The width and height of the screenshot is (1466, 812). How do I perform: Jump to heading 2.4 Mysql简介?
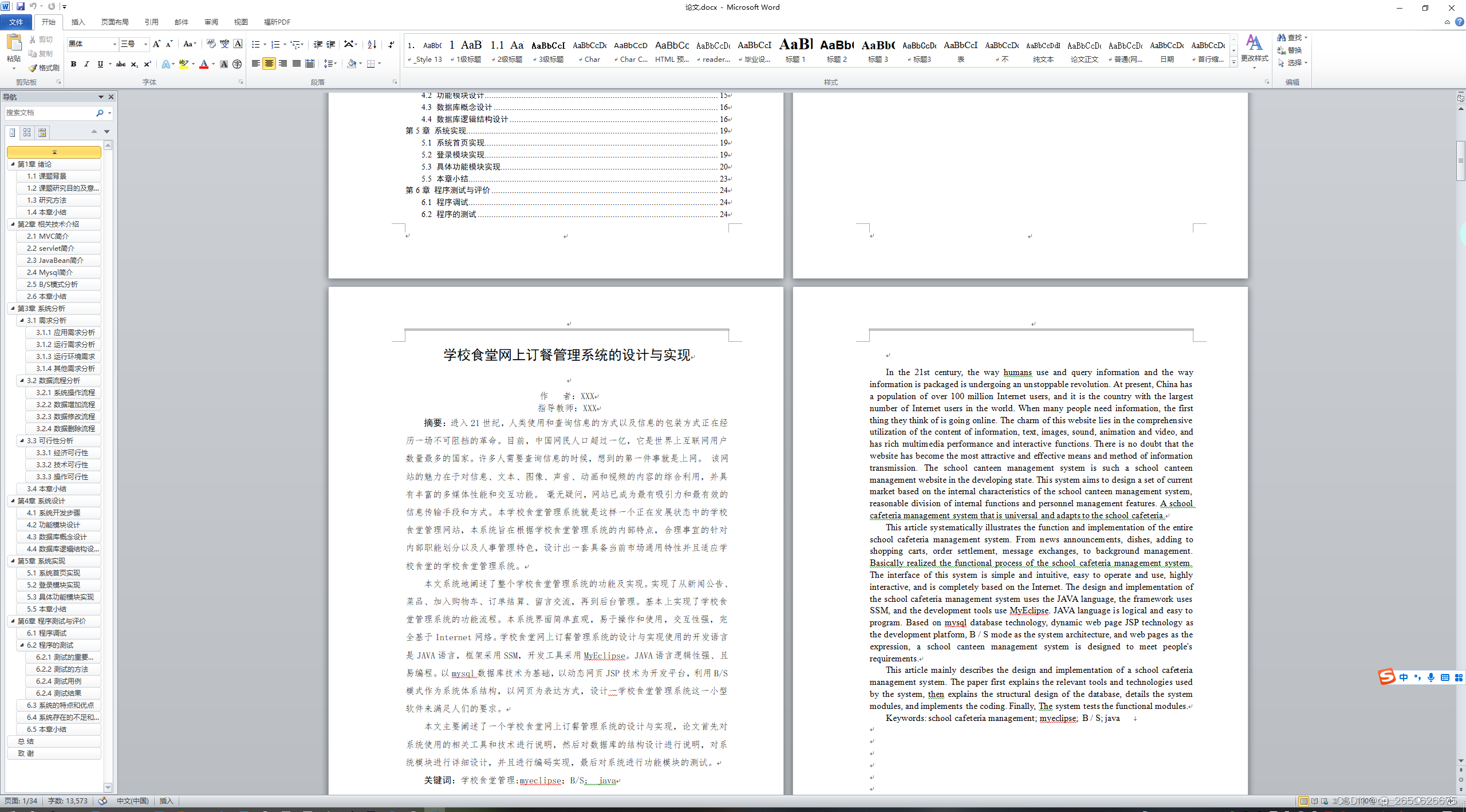point(58,272)
